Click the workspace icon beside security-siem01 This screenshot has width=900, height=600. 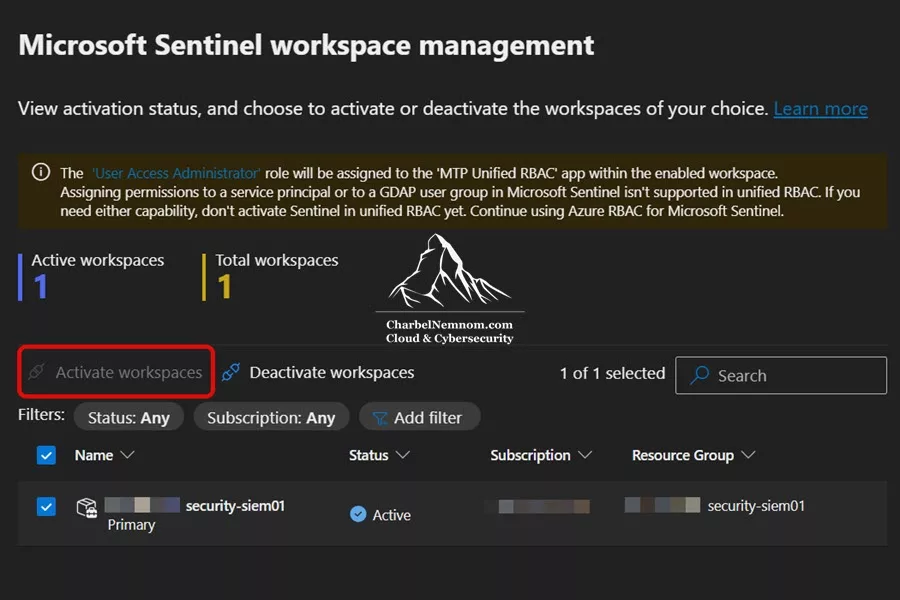click(x=87, y=508)
